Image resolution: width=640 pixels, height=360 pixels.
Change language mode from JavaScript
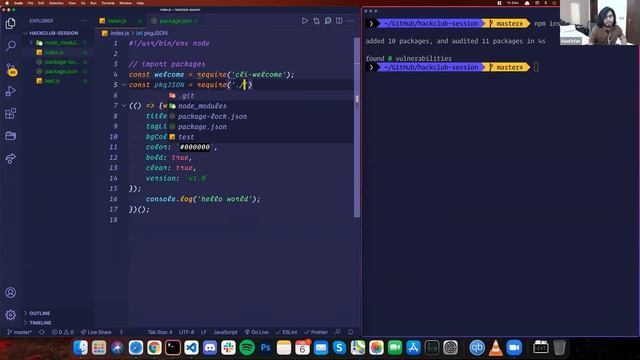point(225,332)
